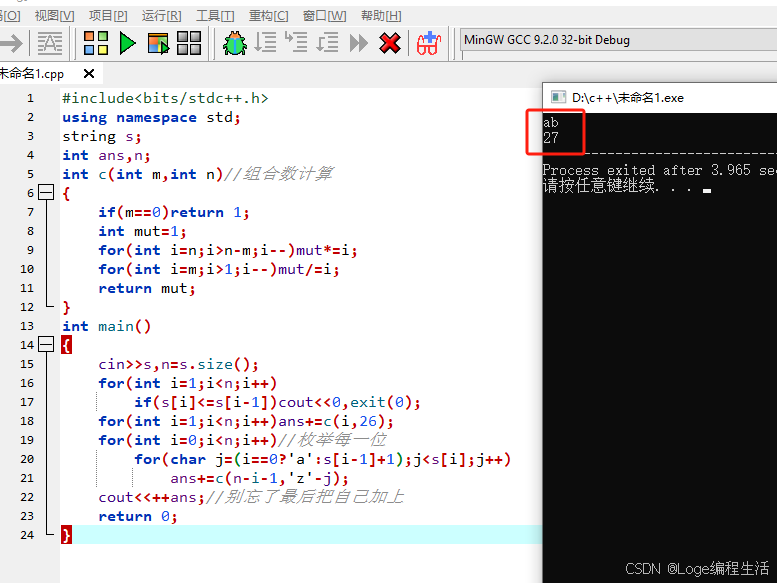
Task: Click the highlighted closing brace on line 24
Action: (x=66, y=535)
